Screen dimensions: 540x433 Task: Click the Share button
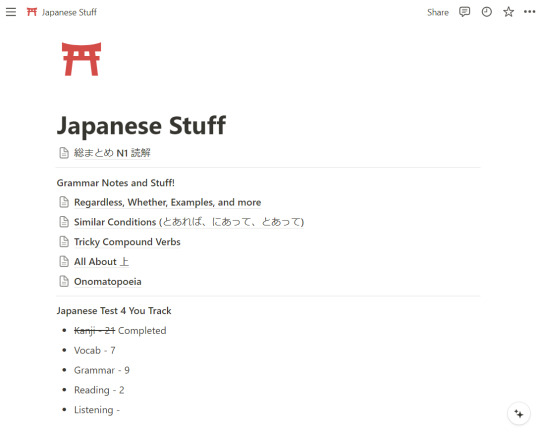click(438, 12)
